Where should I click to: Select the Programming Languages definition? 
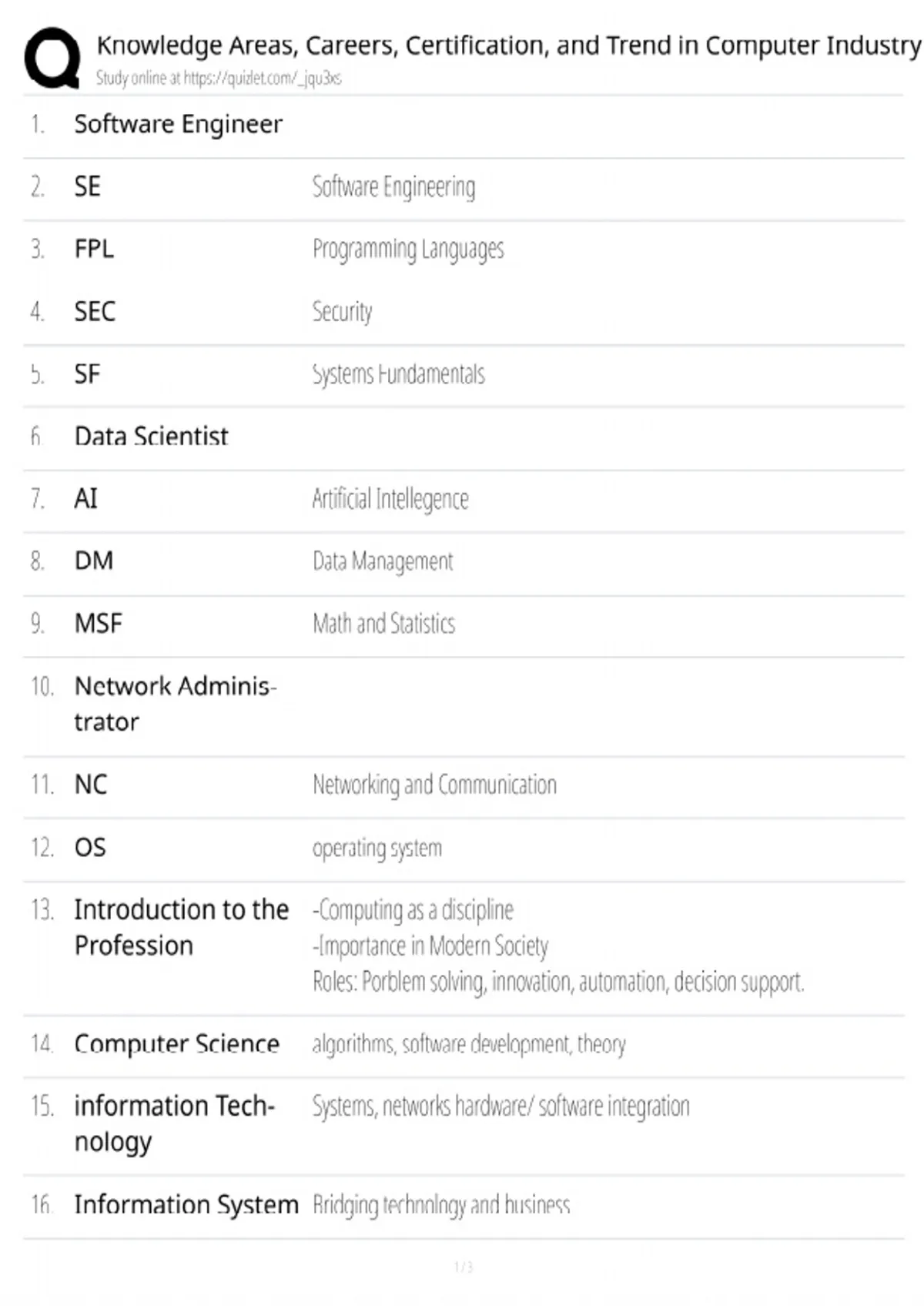click(x=408, y=249)
